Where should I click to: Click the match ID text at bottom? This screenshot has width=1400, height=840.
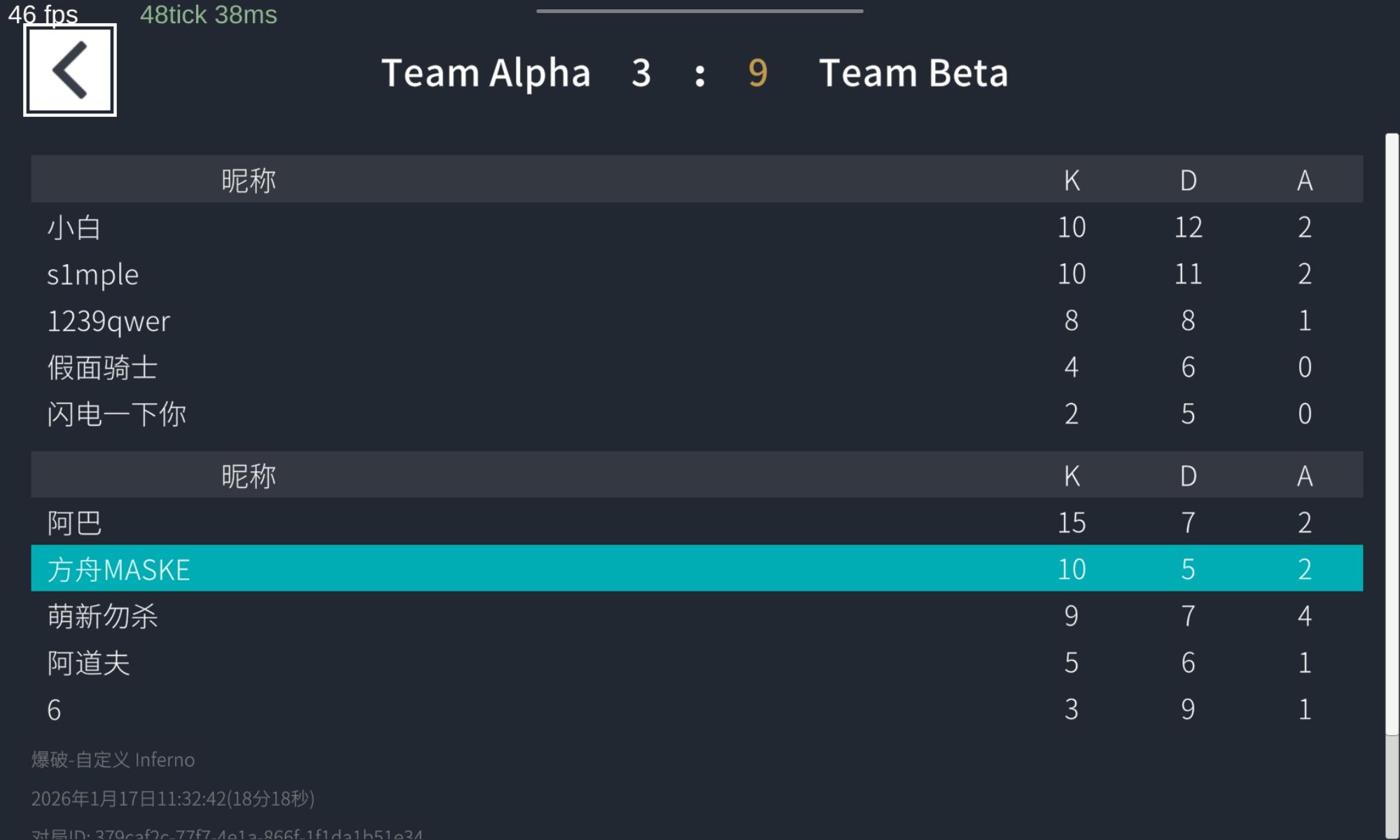point(227,834)
